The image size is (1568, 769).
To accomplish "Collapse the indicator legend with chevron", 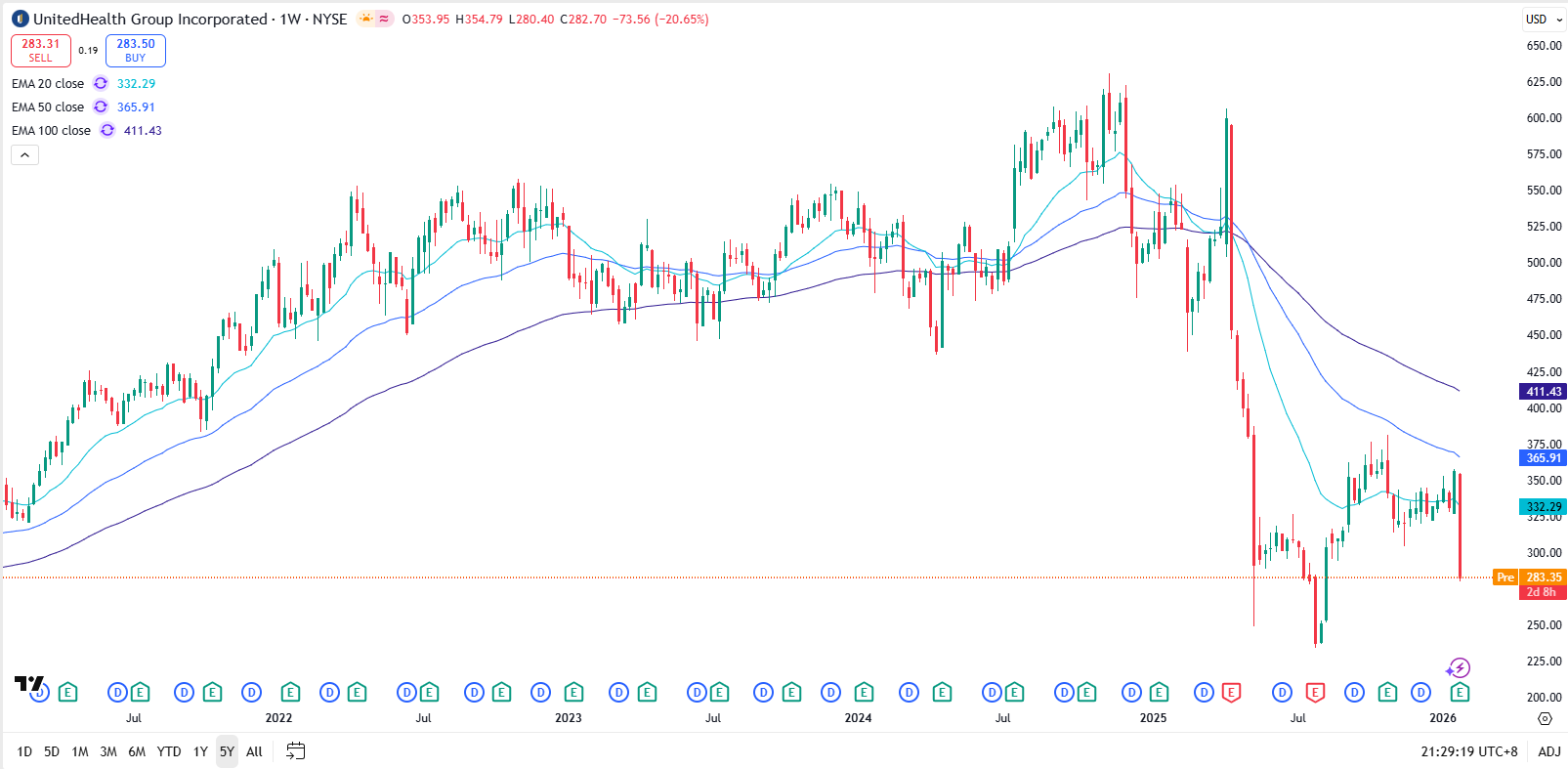I will (24, 154).
